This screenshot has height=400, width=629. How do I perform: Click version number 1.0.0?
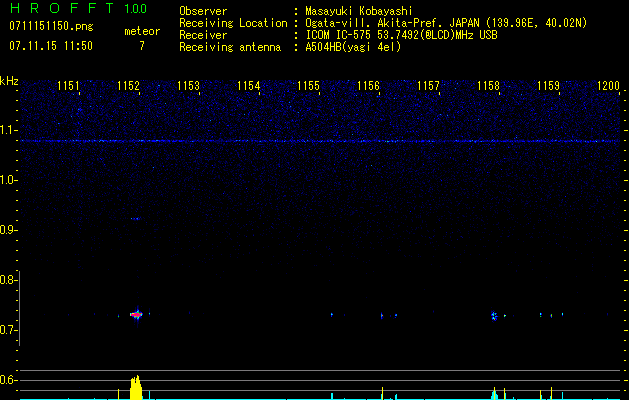(x=136, y=8)
